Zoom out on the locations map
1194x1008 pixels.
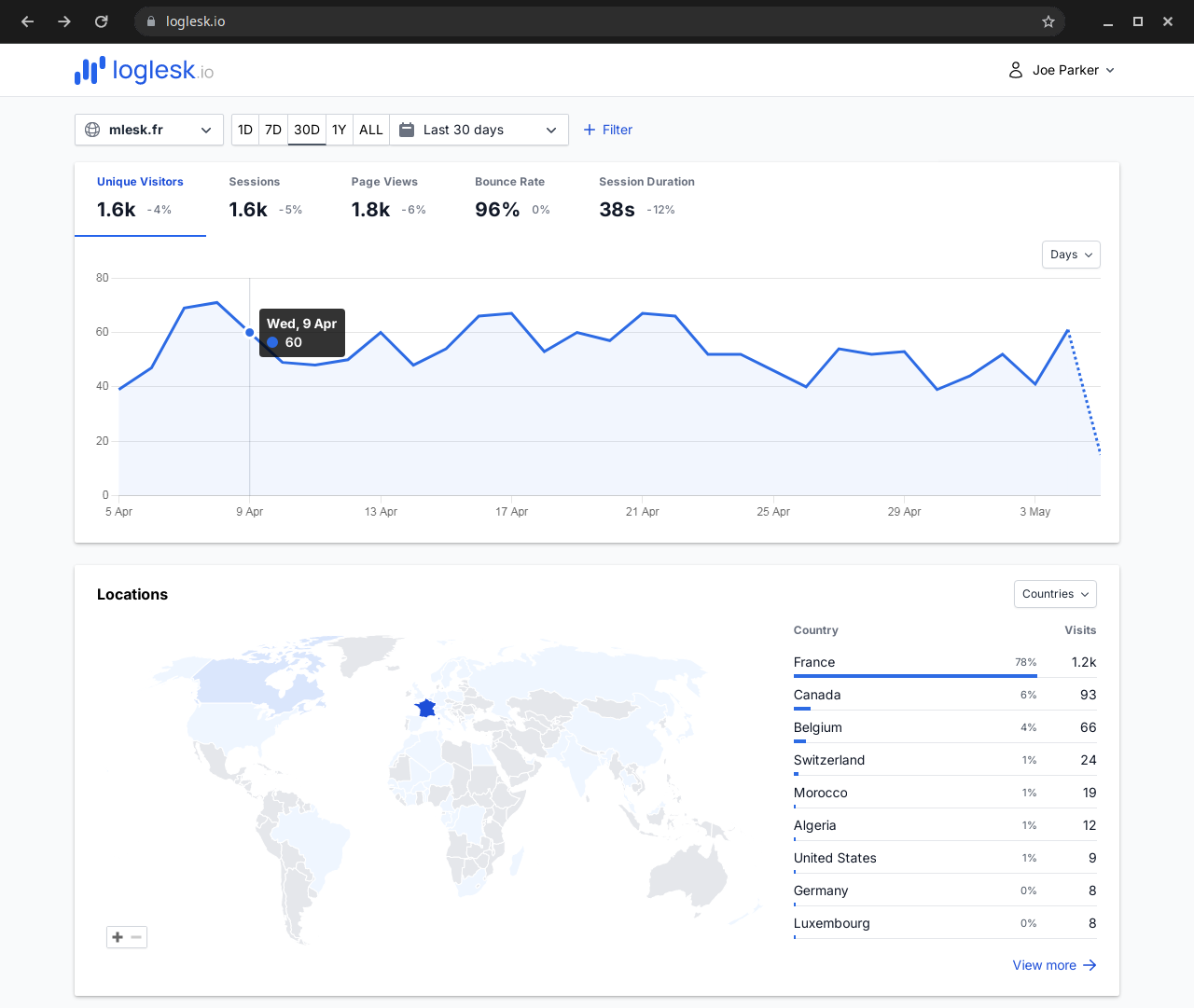click(136, 937)
